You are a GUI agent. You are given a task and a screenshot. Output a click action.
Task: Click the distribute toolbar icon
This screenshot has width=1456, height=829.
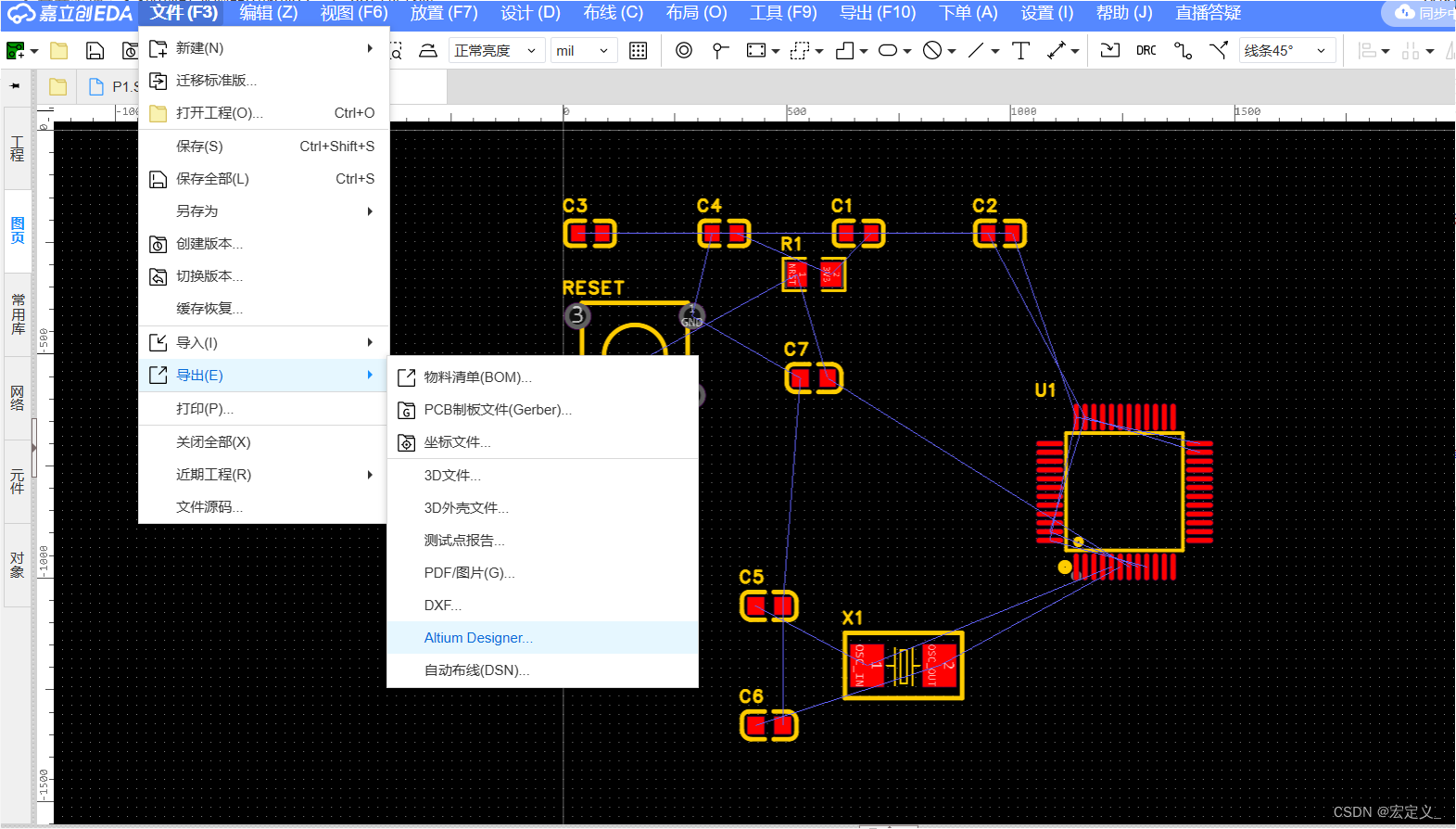pyautogui.click(x=1411, y=50)
